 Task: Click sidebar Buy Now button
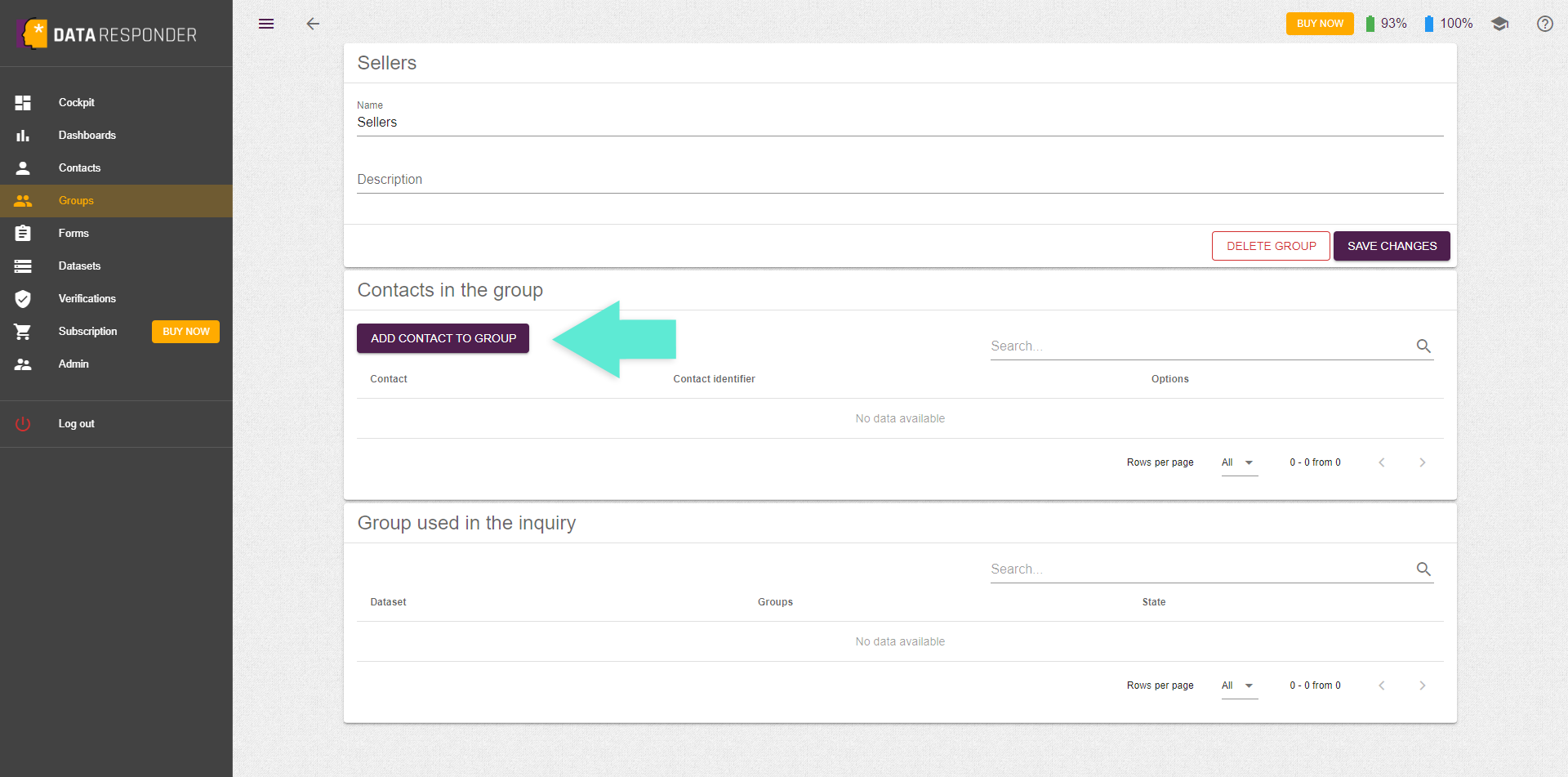185,331
